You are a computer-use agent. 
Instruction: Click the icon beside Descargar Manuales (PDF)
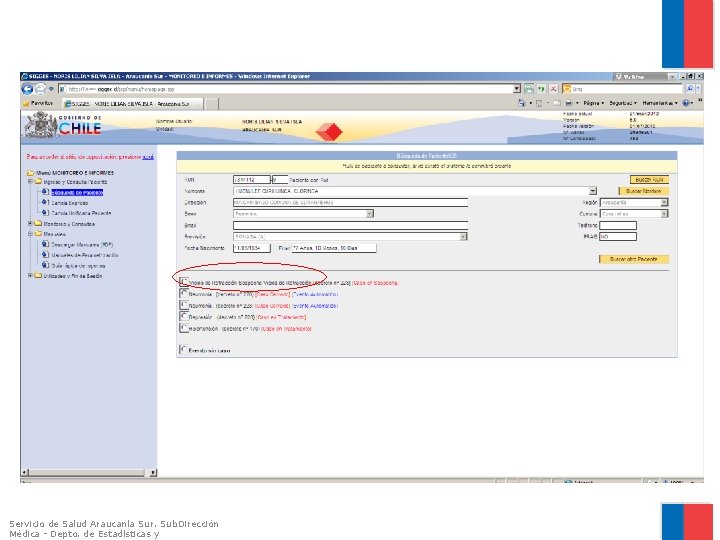coord(45,244)
